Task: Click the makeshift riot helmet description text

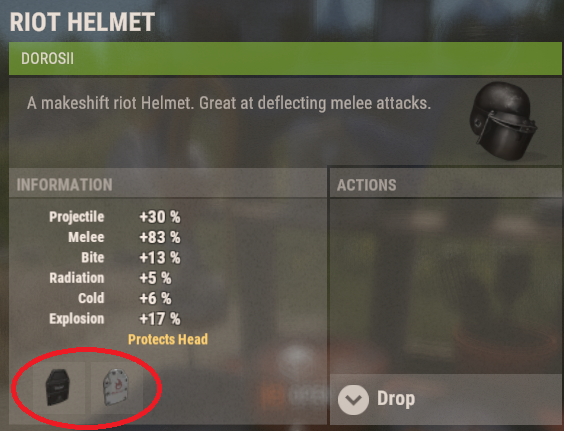Action: point(229,103)
